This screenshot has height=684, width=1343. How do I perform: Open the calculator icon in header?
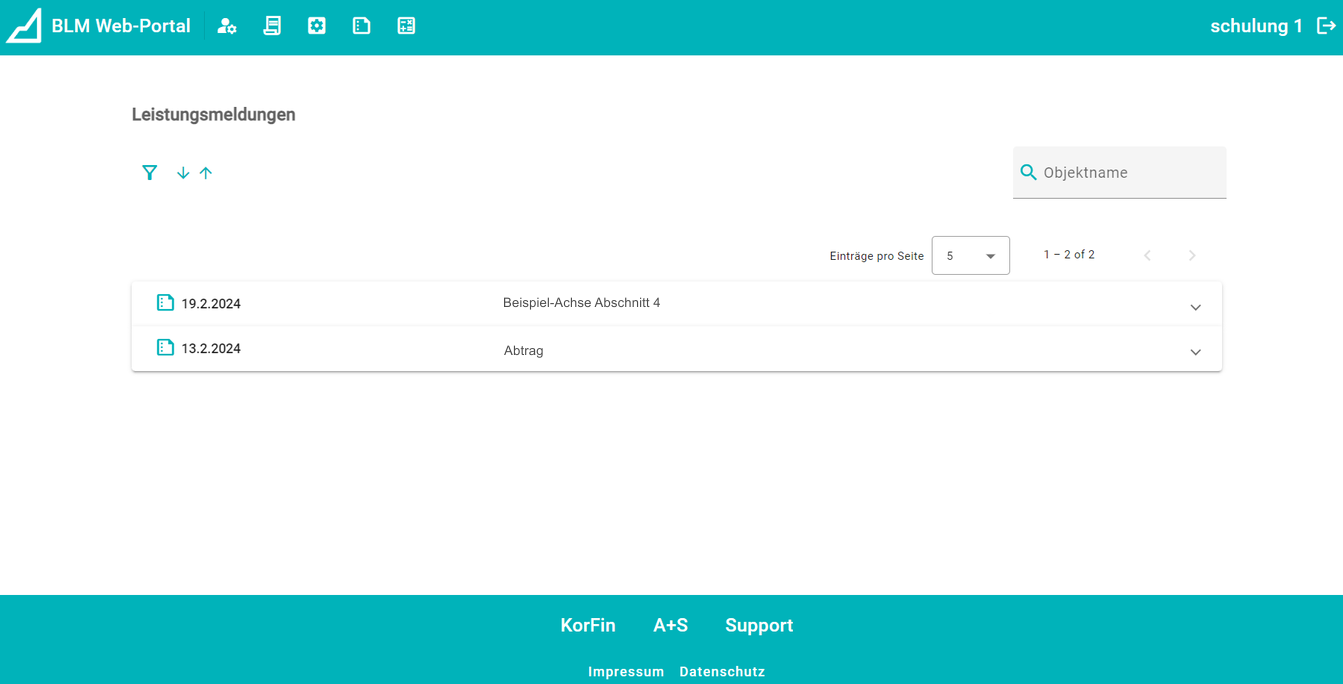(x=406, y=26)
